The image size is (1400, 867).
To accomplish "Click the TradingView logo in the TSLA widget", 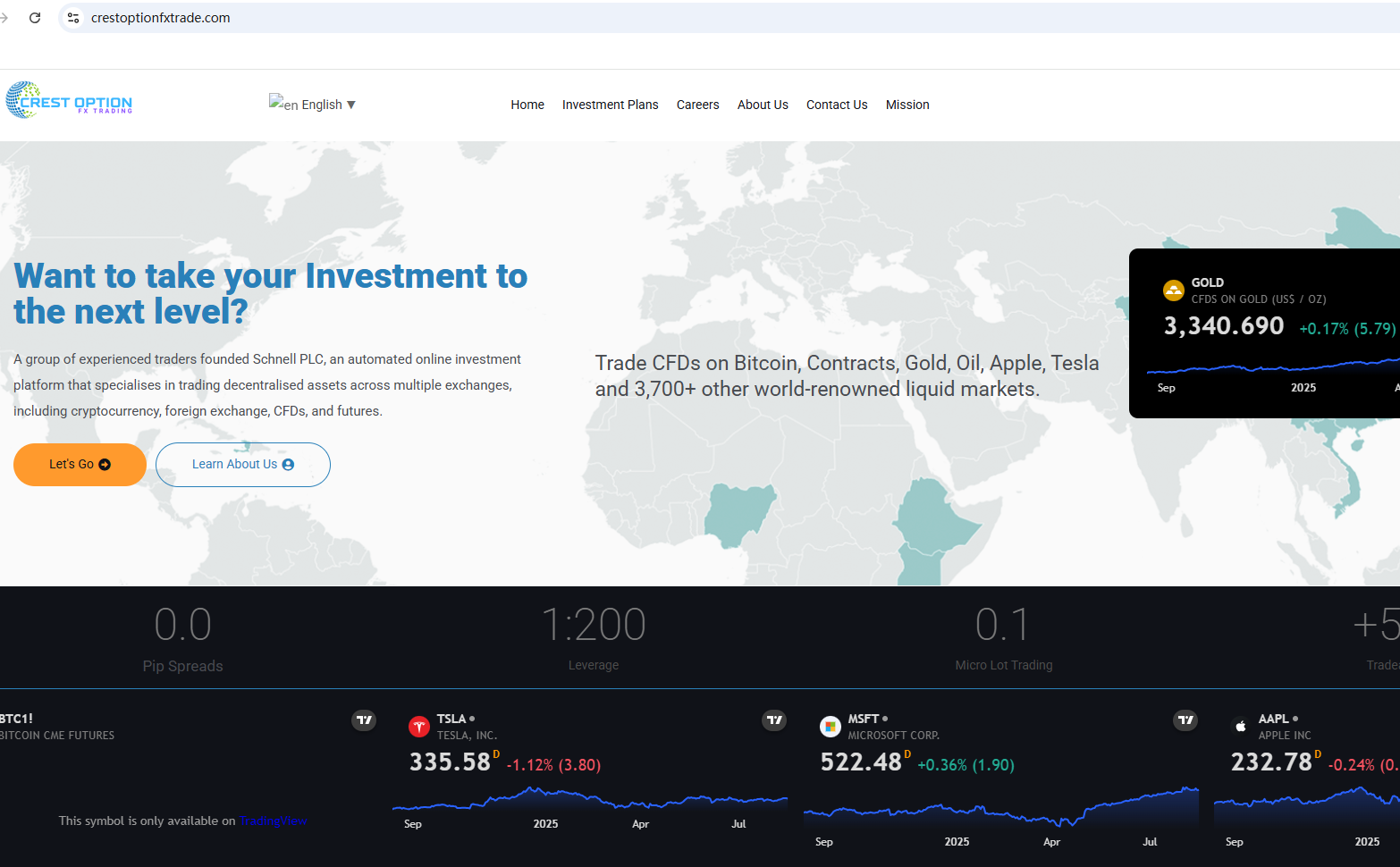I will (774, 720).
